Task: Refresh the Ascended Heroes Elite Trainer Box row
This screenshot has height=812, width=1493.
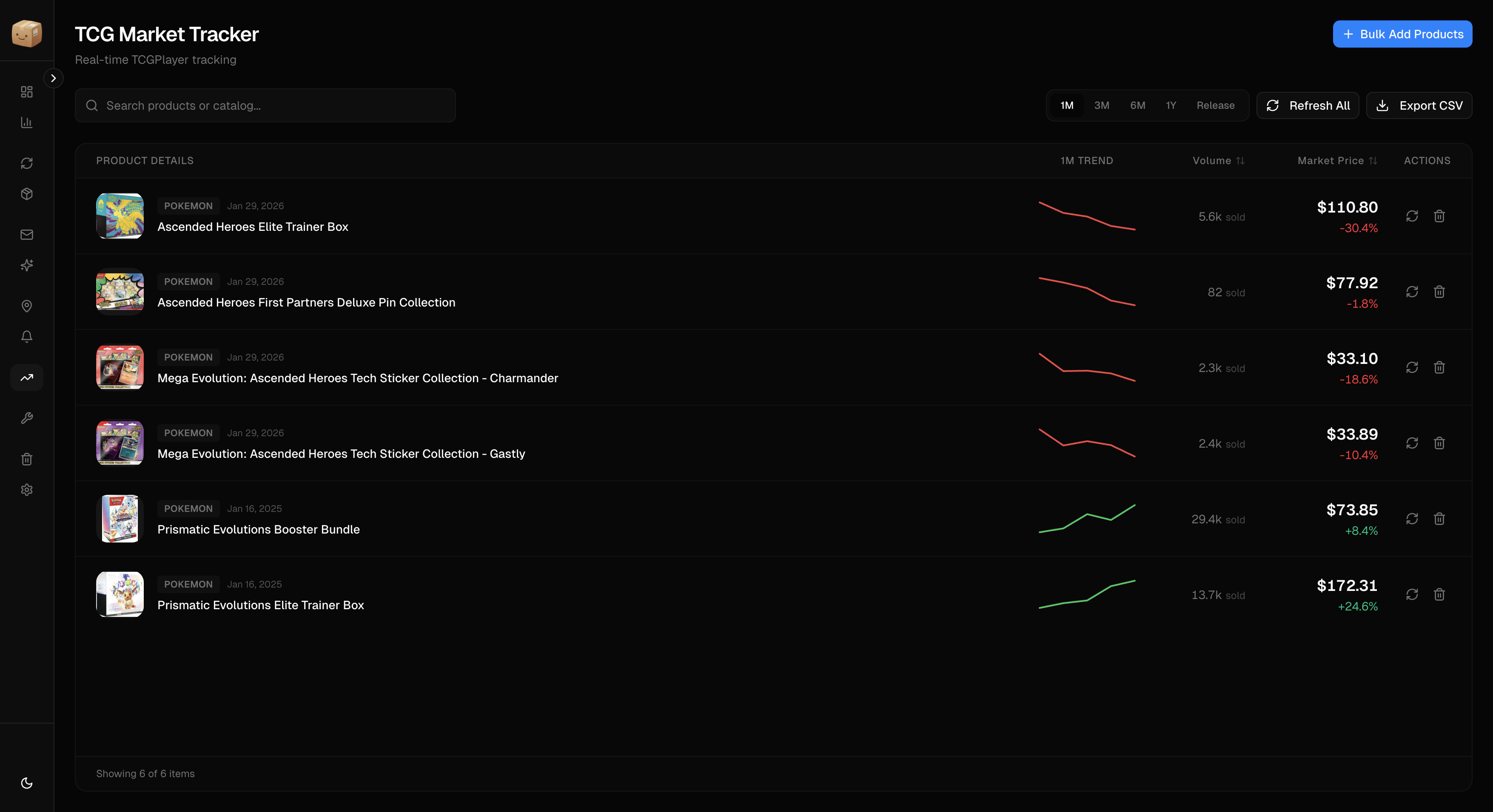Action: click(x=1412, y=216)
